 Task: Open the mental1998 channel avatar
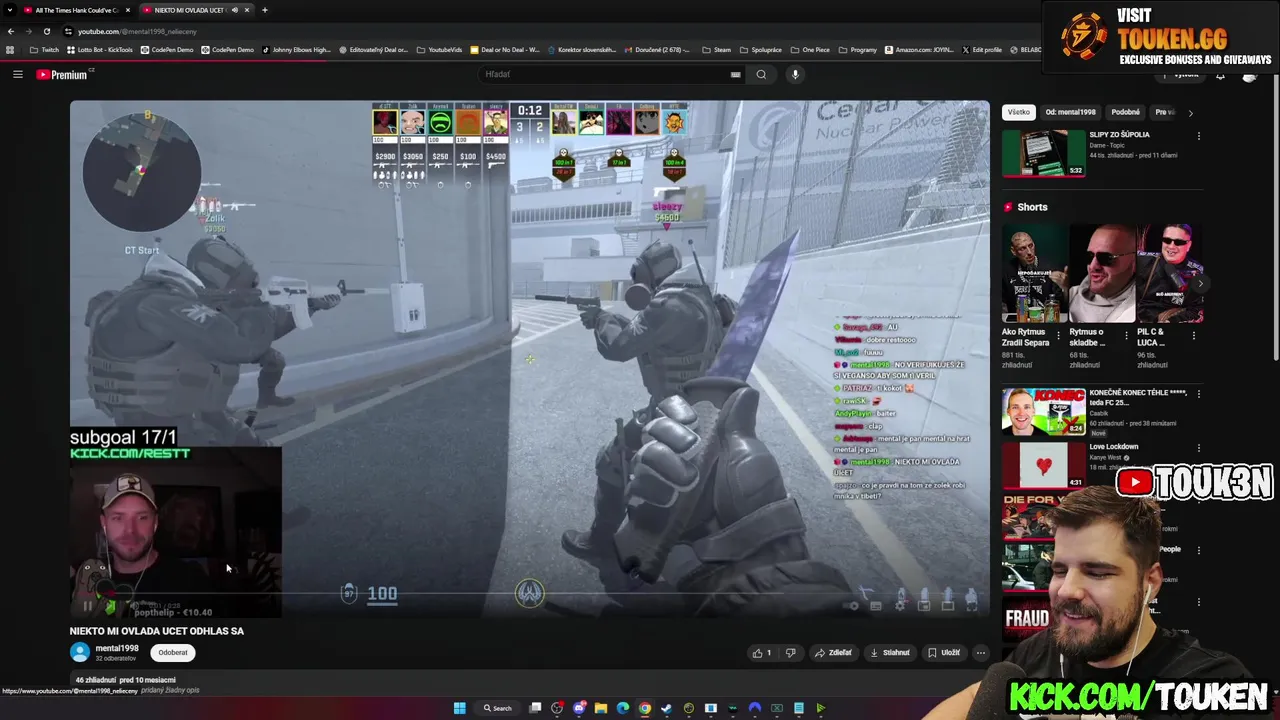pos(80,652)
